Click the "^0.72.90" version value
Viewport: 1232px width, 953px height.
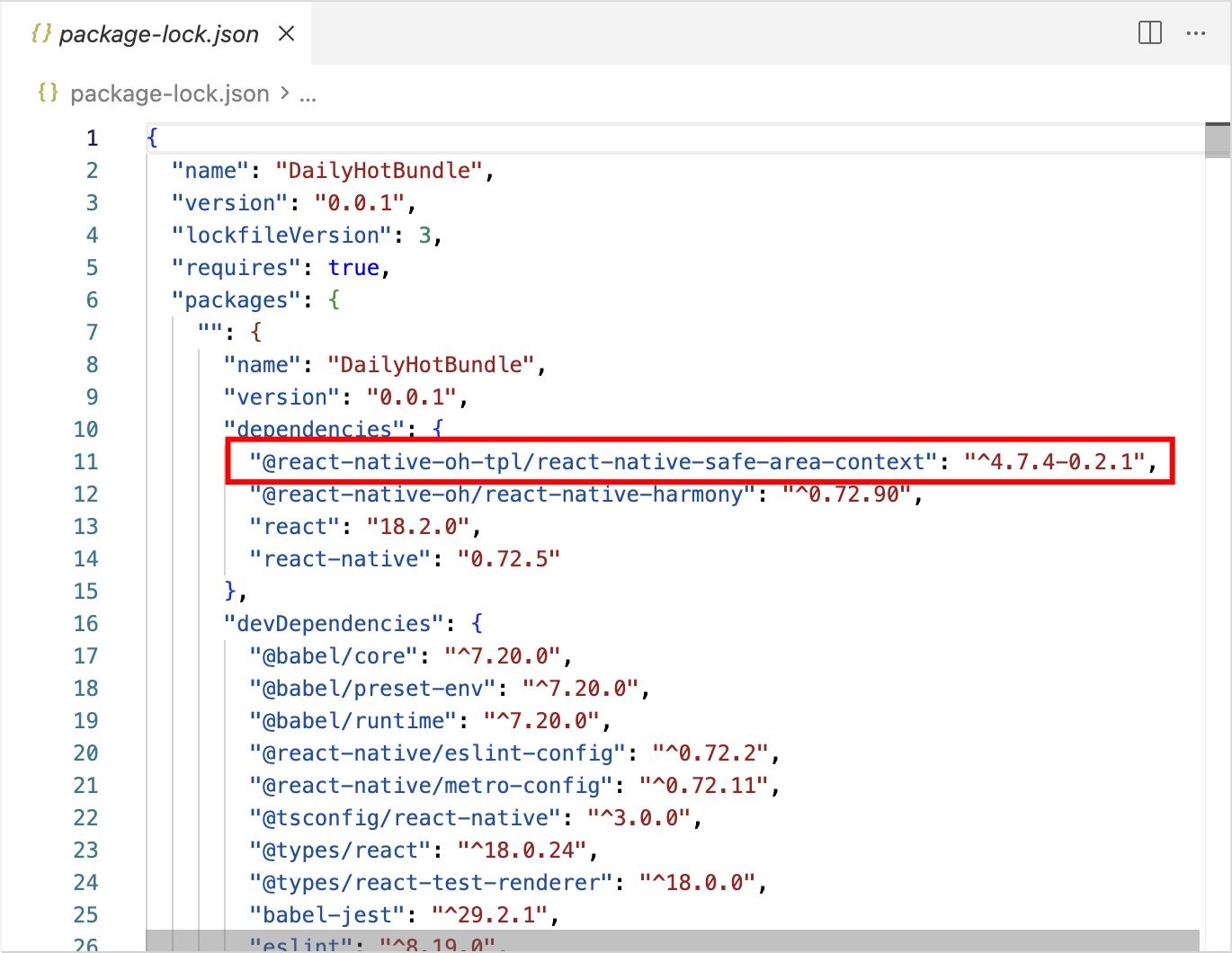[847, 494]
